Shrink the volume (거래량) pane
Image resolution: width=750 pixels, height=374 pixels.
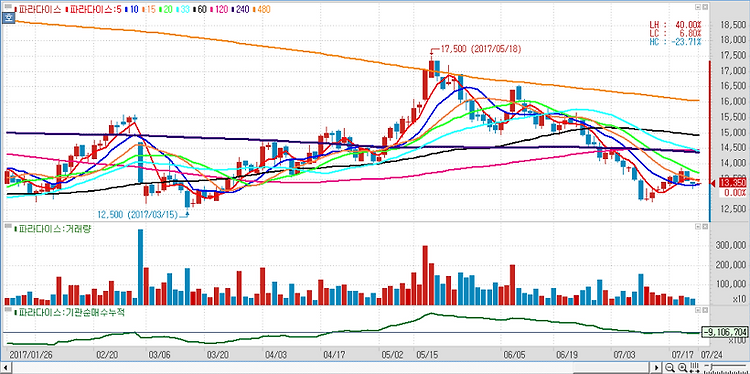pos(698,226)
